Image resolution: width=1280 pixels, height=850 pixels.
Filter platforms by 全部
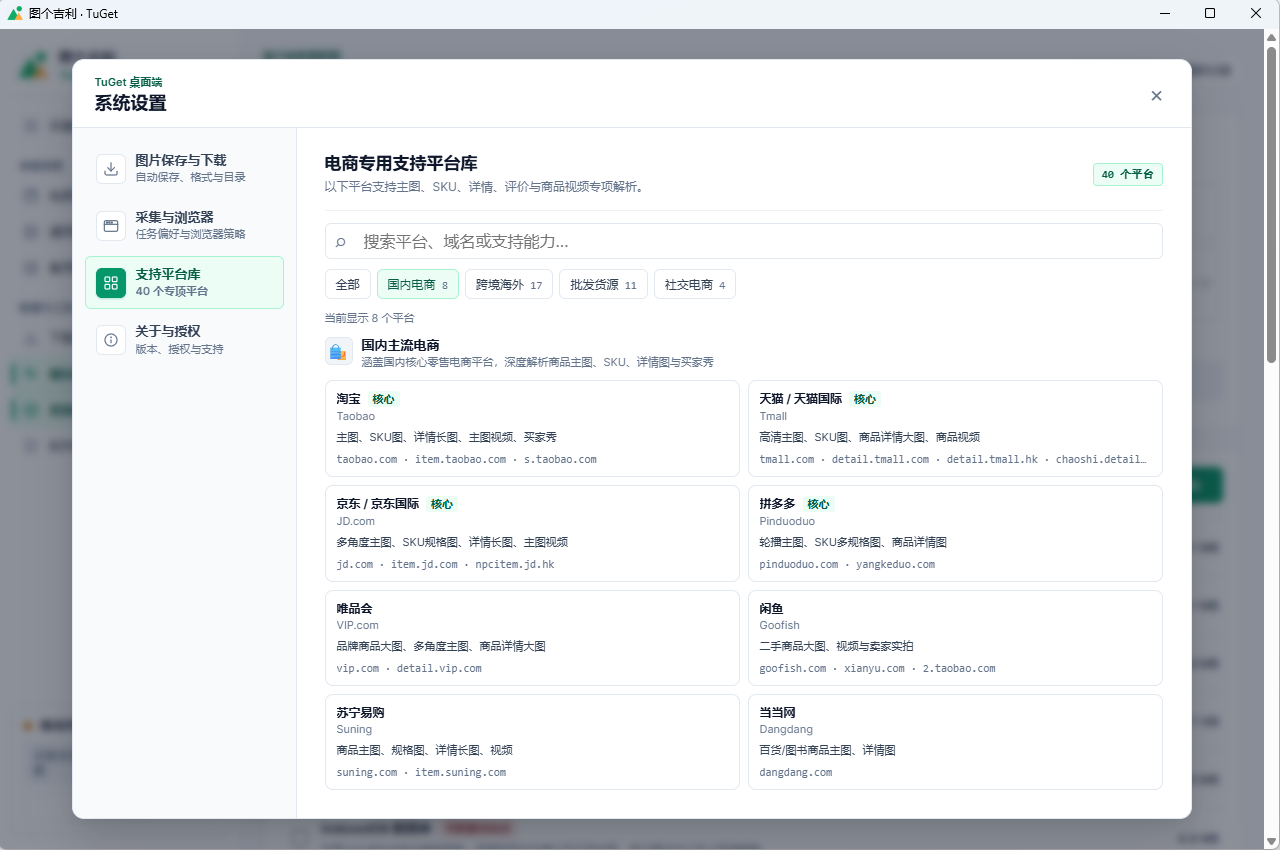(348, 284)
